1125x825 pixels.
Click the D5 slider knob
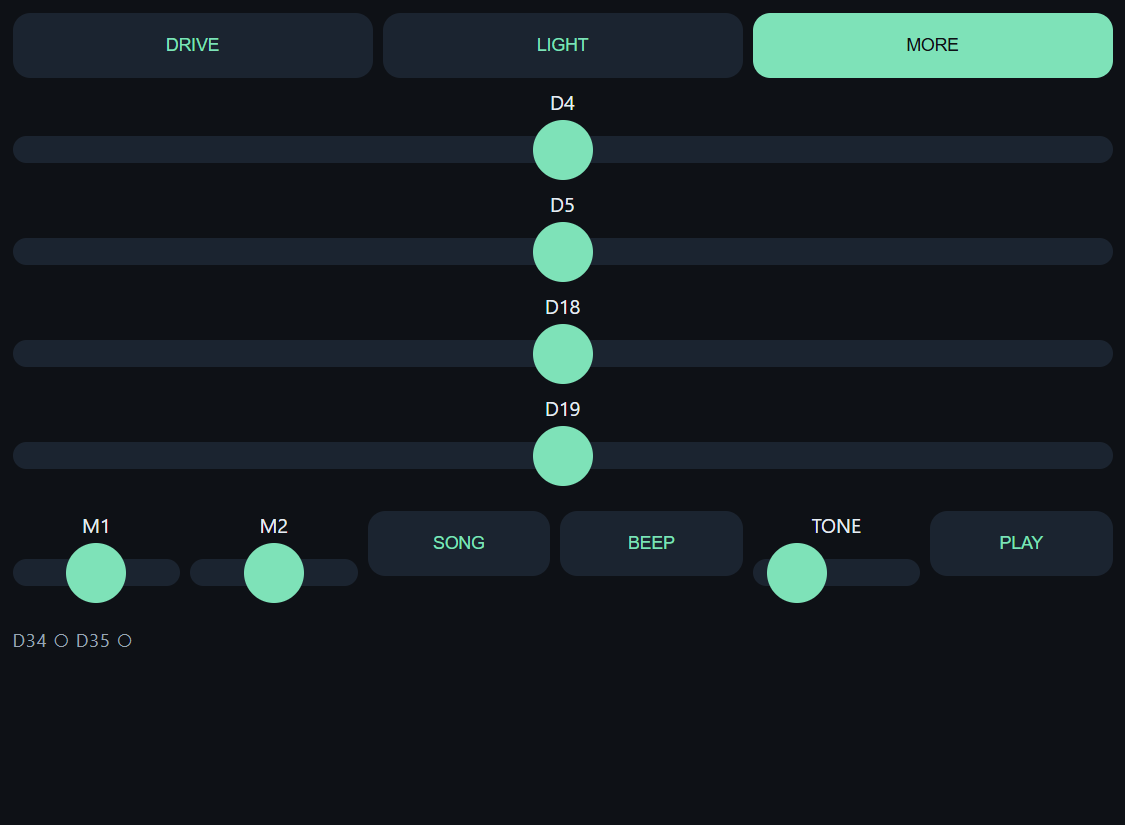562,252
